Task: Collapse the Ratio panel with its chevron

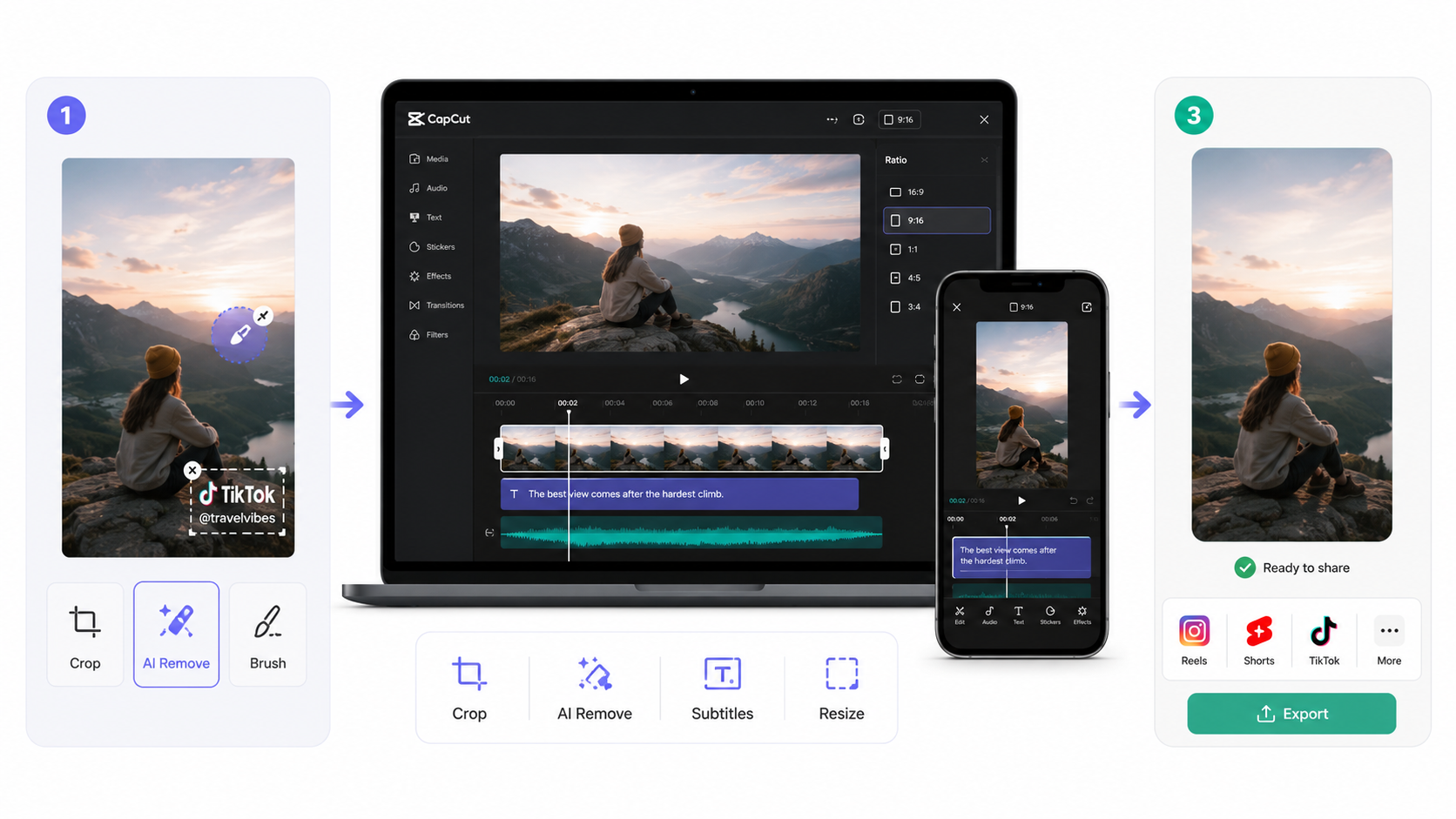Action: click(x=984, y=160)
